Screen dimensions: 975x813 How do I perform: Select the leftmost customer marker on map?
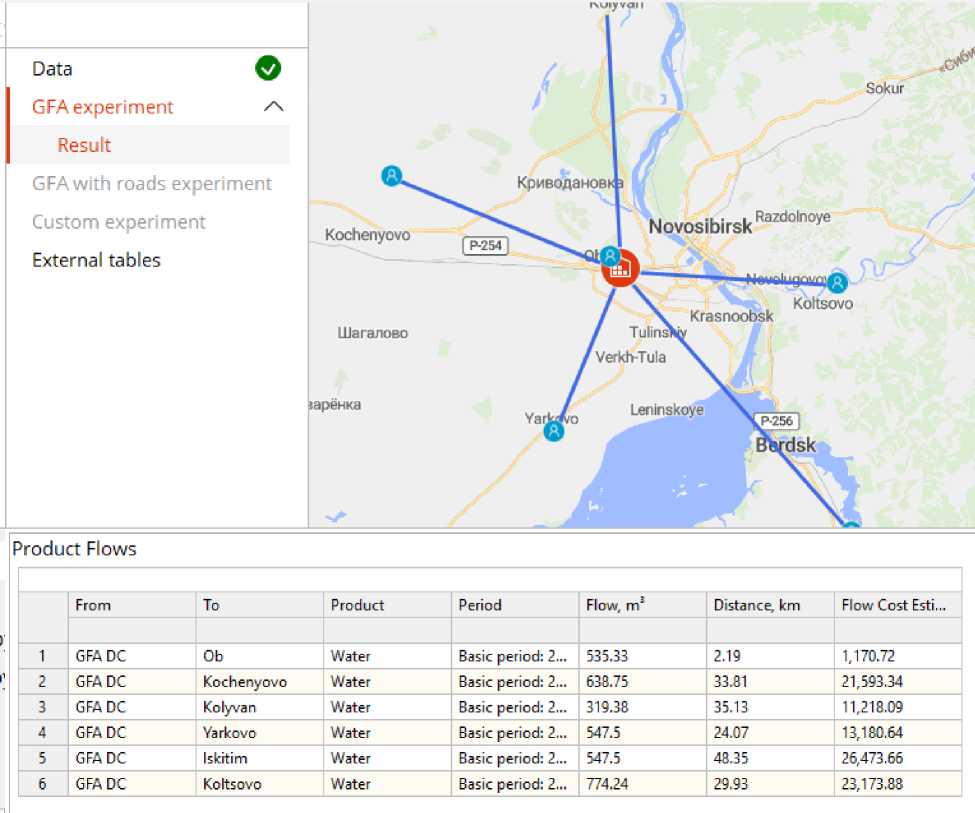(x=392, y=176)
